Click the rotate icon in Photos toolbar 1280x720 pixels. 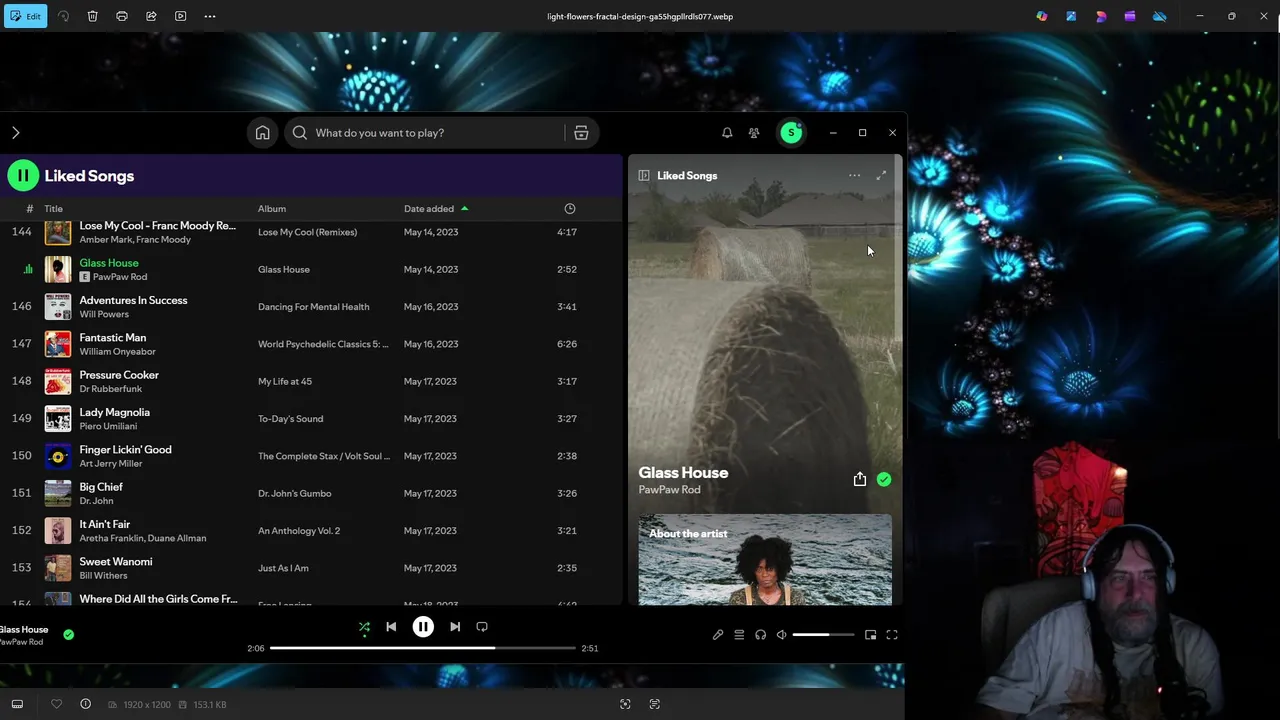[x=63, y=16]
